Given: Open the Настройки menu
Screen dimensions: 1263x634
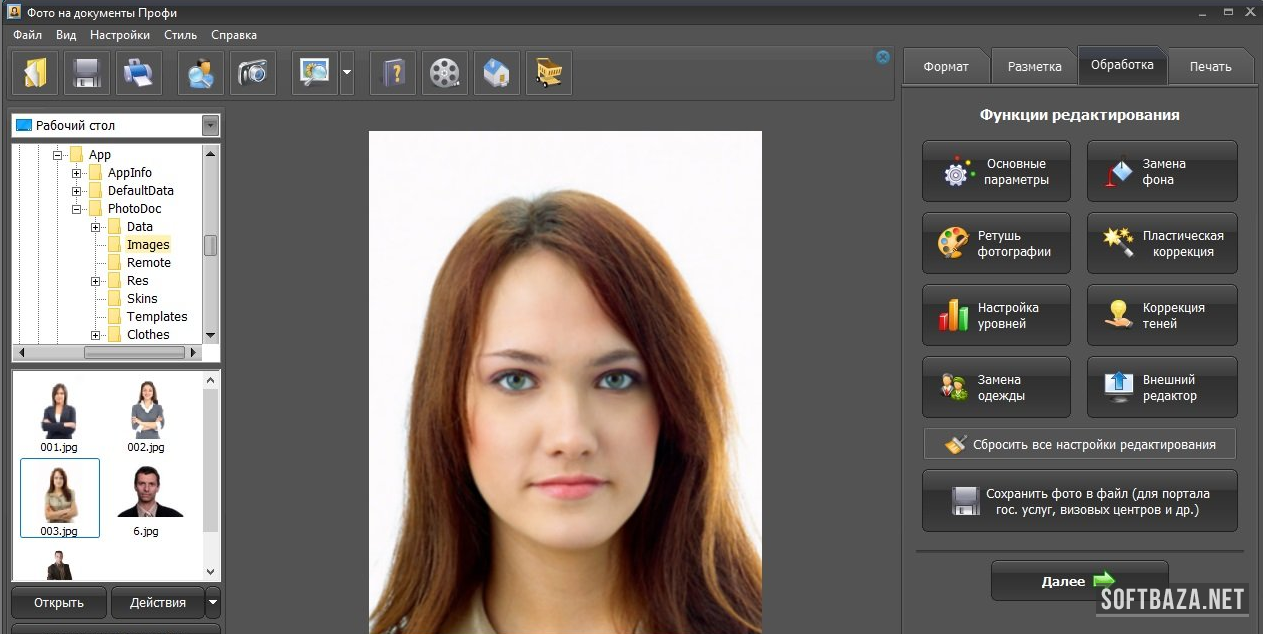Looking at the screenshot, I should click(x=119, y=35).
